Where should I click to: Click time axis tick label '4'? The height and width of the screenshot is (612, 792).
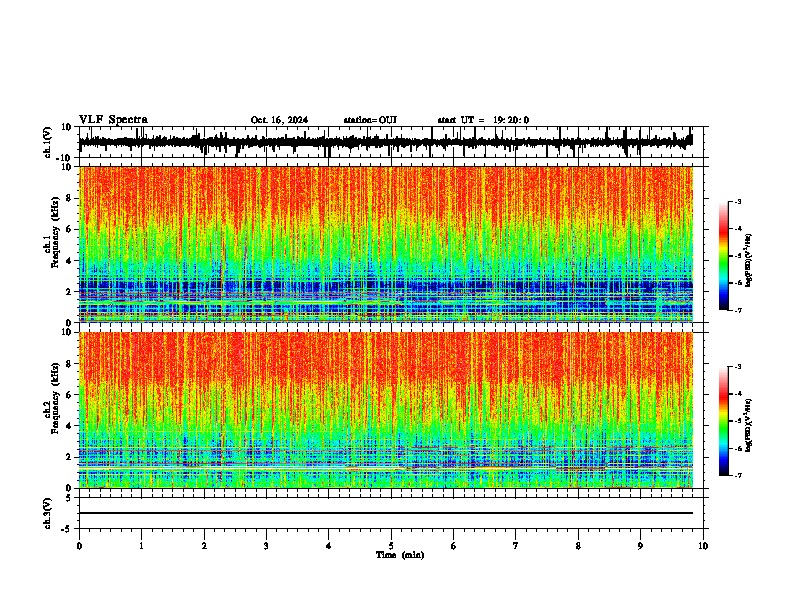329,546
